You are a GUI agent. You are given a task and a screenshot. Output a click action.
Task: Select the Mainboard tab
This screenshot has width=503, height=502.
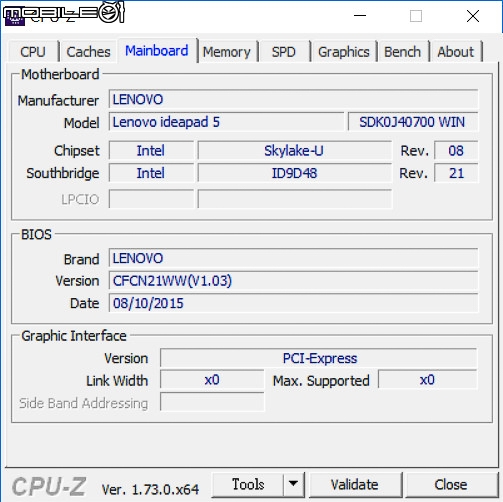(157, 51)
